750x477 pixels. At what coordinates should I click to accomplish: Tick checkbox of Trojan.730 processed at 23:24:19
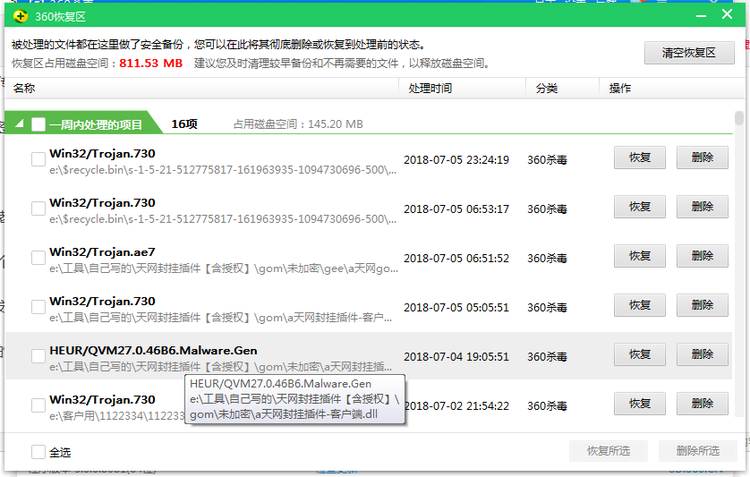tap(38, 159)
